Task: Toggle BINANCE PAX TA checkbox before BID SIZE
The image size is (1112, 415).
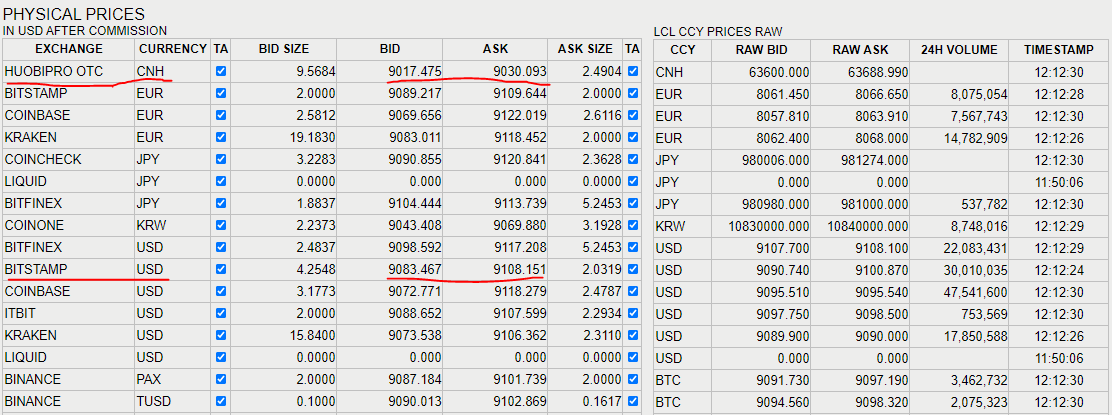Action: pos(221,379)
